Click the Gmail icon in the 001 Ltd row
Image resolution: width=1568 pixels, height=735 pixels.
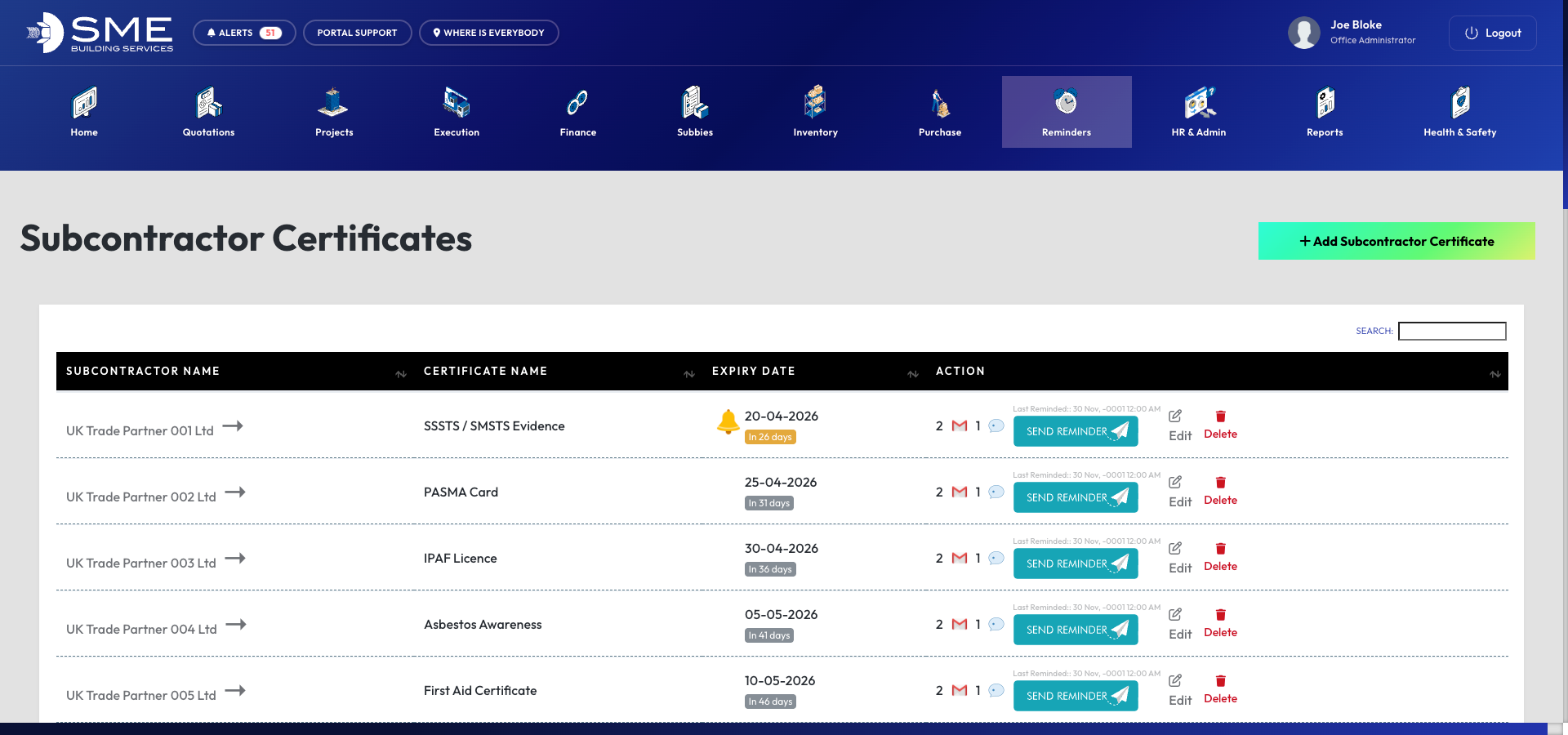point(960,425)
